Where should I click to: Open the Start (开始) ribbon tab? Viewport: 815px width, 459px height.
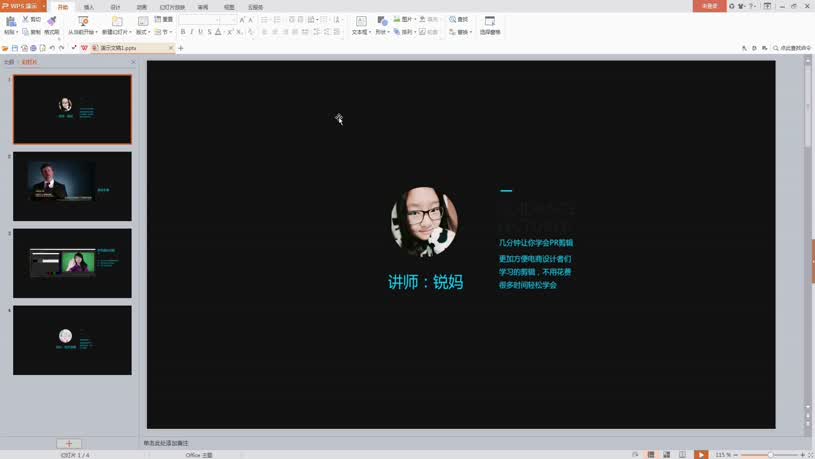tap(62, 7)
